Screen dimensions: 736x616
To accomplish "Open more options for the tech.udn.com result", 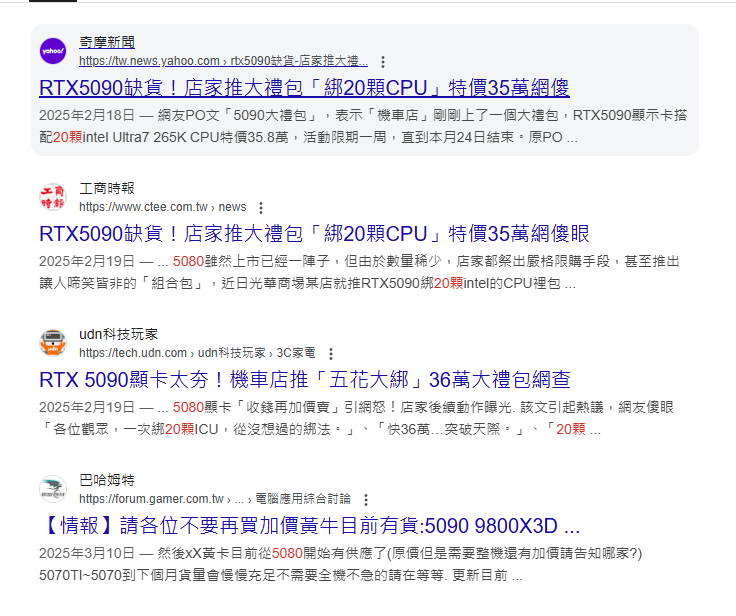I will [x=331, y=354].
